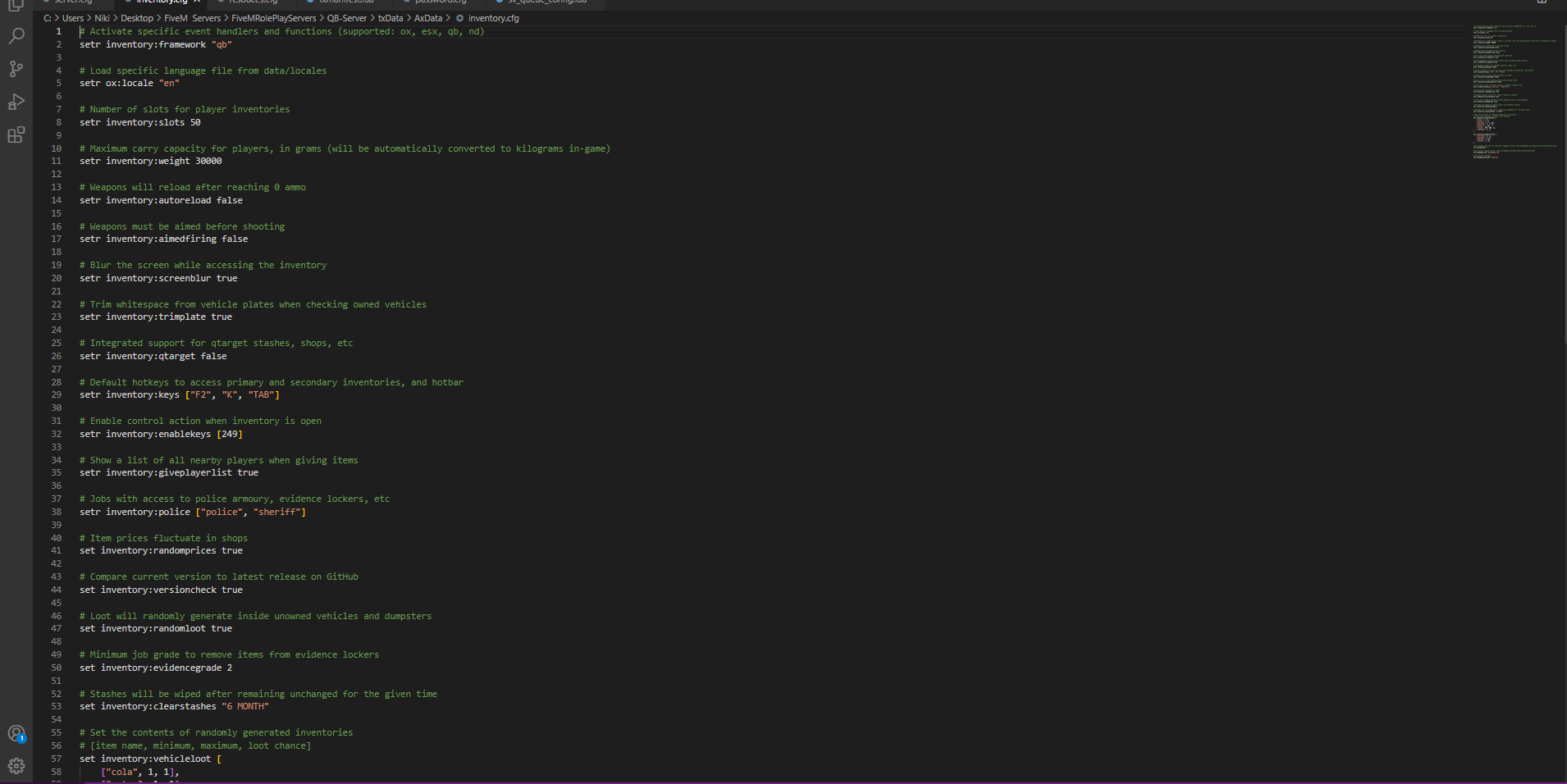
Task: Select the unsaved dot on fxmanifest.lua tab
Action: click(310, 2)
